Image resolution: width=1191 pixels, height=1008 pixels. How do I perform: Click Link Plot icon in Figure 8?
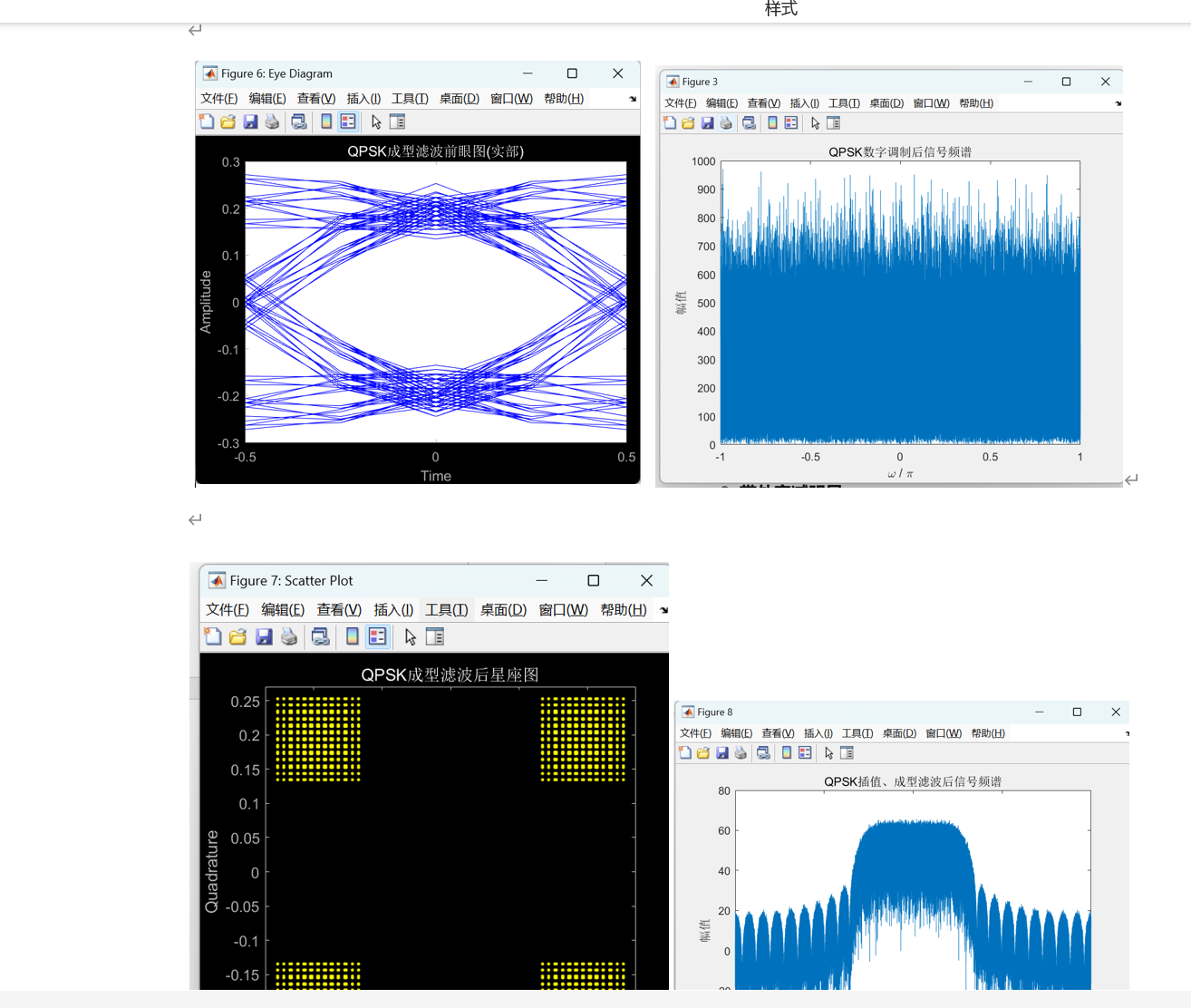763,753
